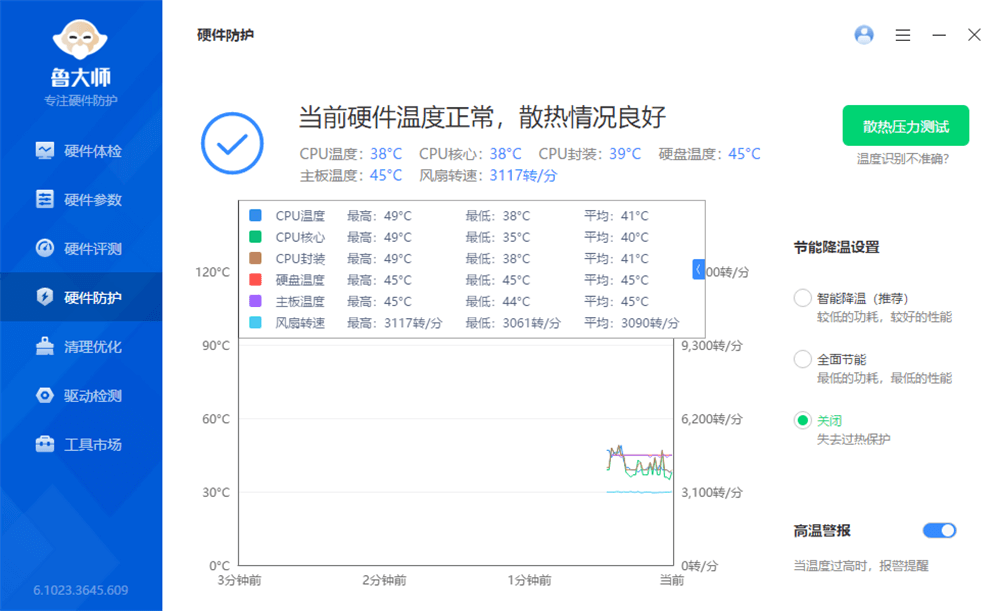
Task: Select the 关闭 cooling option
Action: coord(802,421)
